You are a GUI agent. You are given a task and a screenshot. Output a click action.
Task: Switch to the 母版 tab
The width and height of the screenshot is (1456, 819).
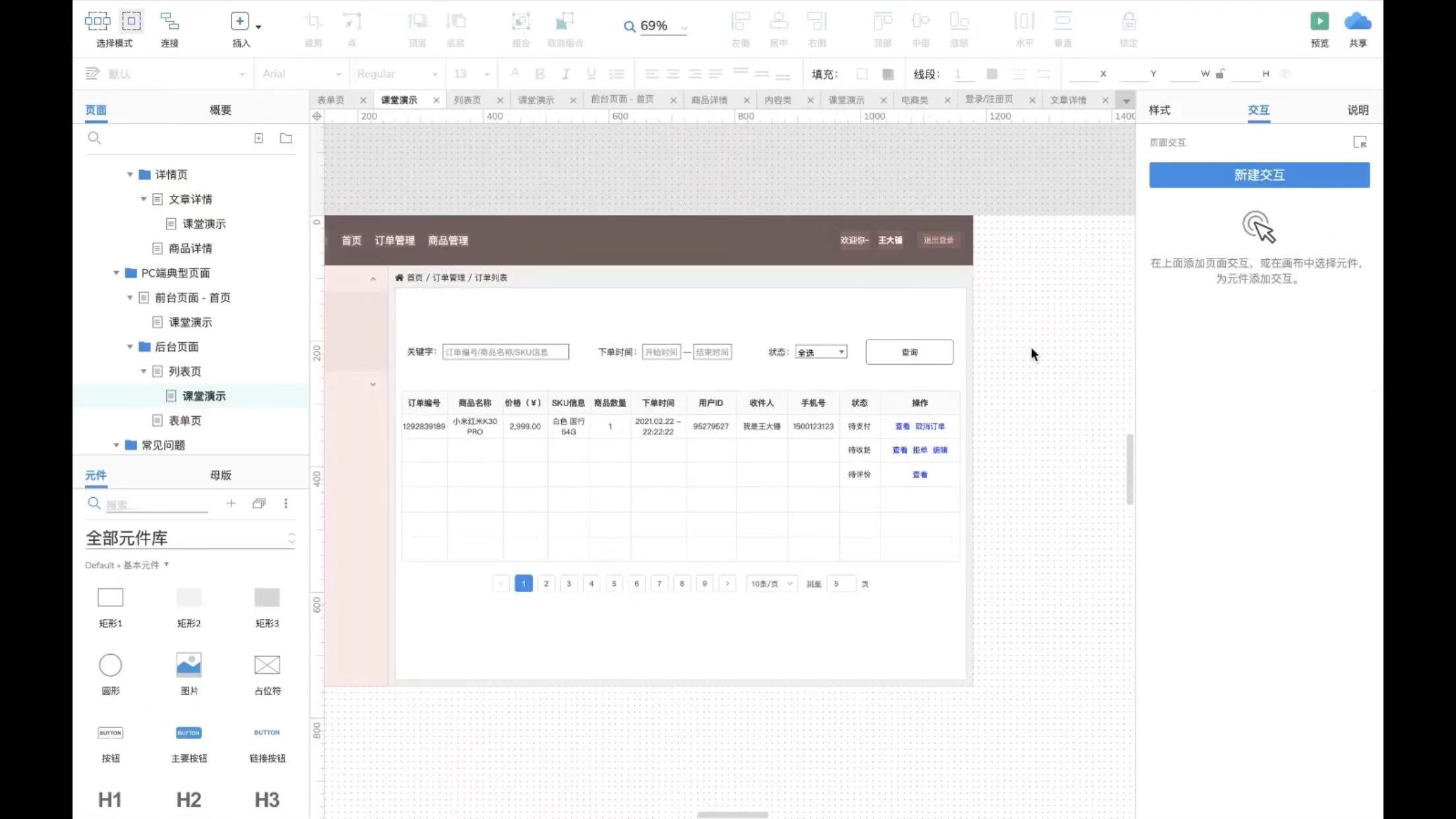tap(220, 475)
